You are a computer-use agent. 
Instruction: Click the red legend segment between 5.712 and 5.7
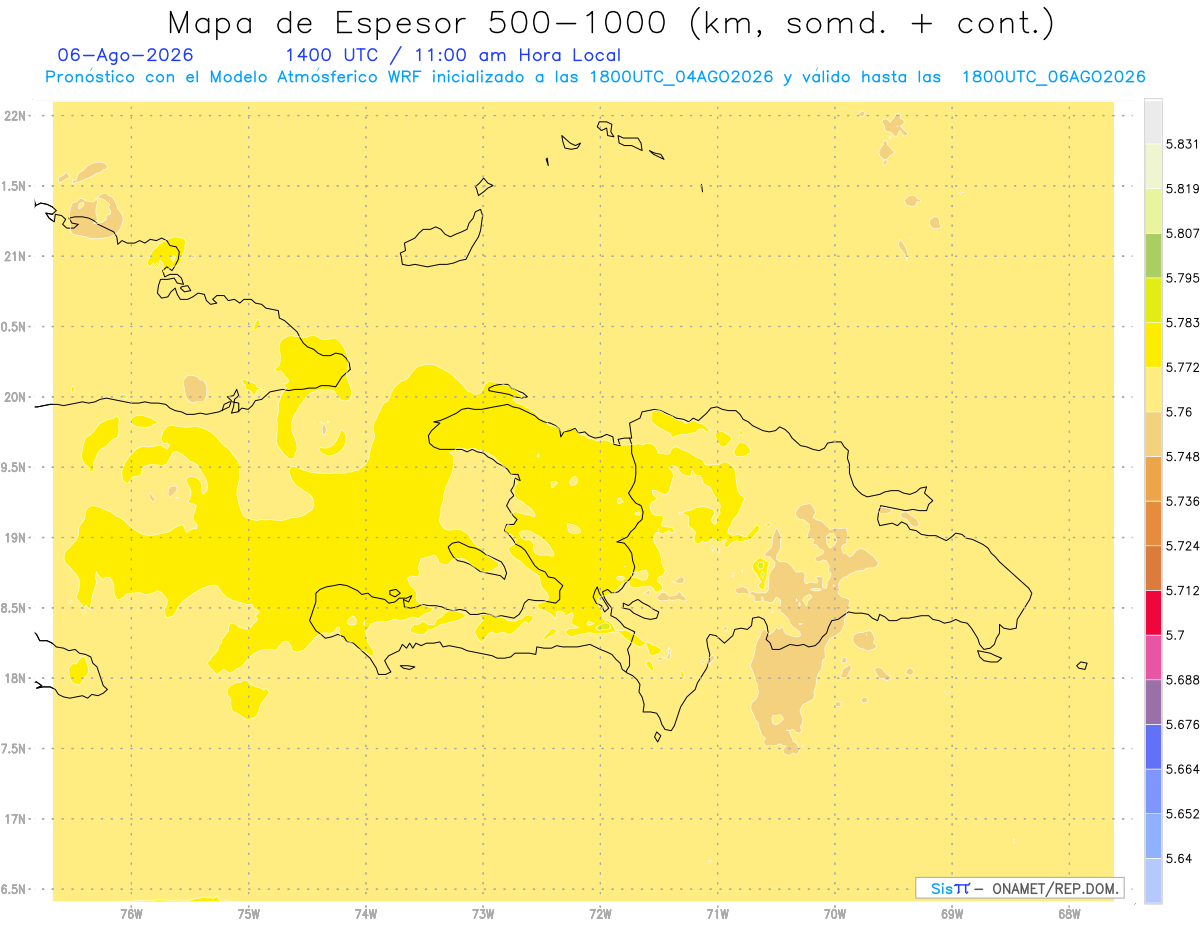[x=1153, y=612]
